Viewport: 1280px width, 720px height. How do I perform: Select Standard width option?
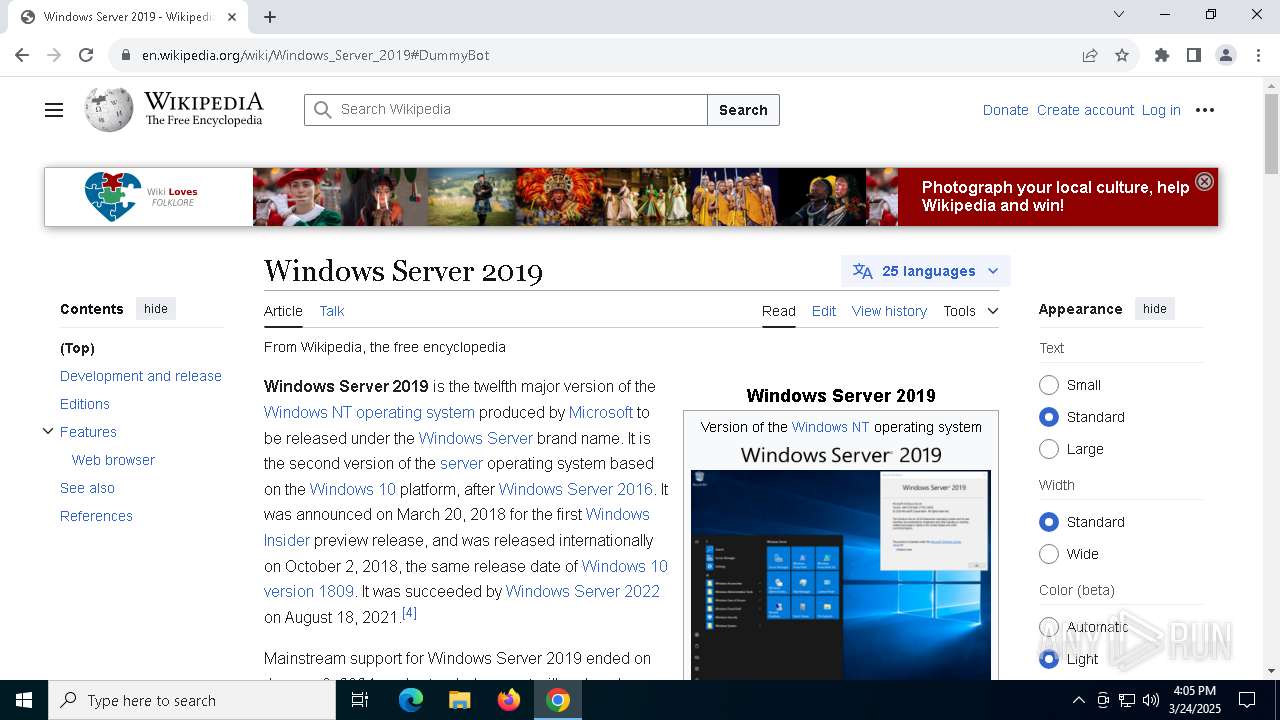(1049, 522)
